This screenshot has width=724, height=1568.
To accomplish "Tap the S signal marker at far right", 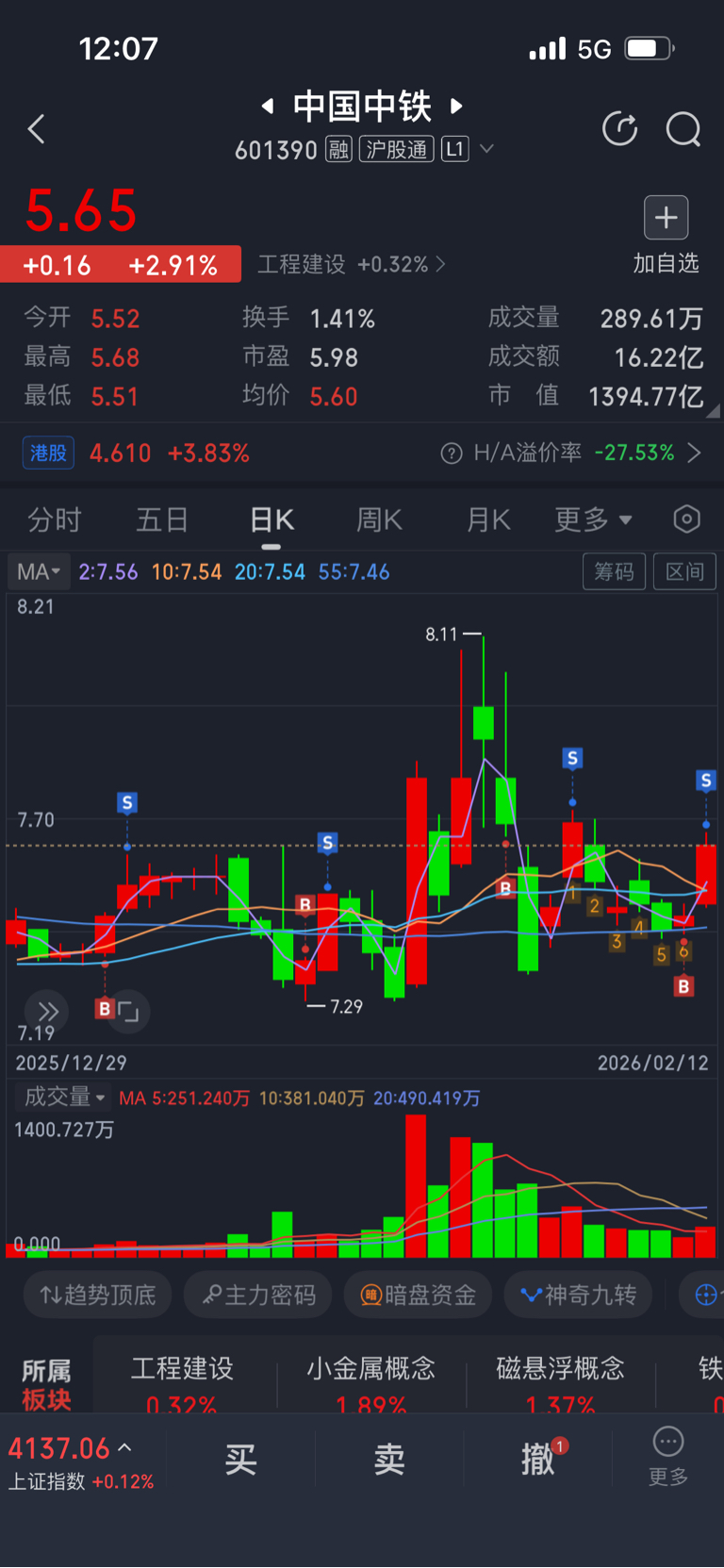I will (x=706, y=781).
